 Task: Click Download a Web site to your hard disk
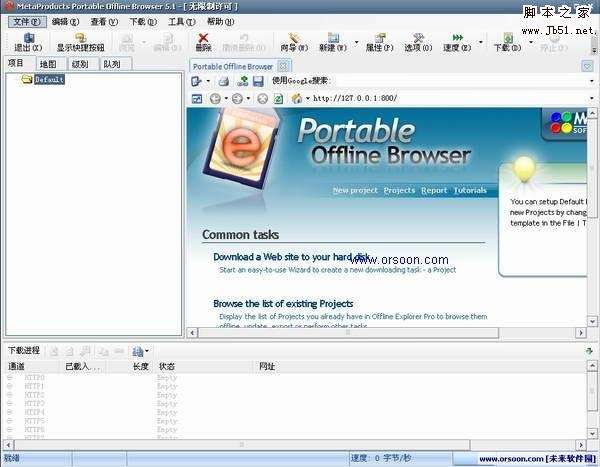point(291,257)
